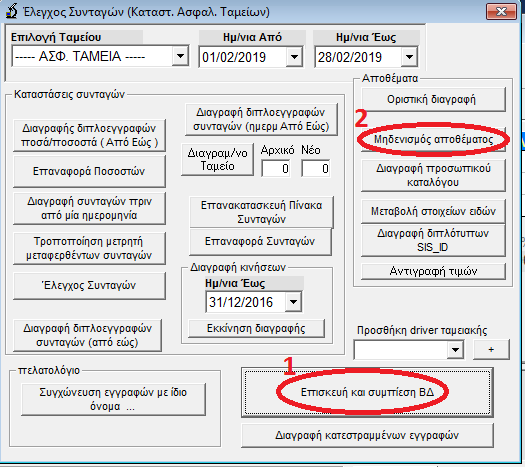Expand the Επιλογή Ταμείου dropdown
525x467 pixels.
pyautogui.click(x=180, y=56)
